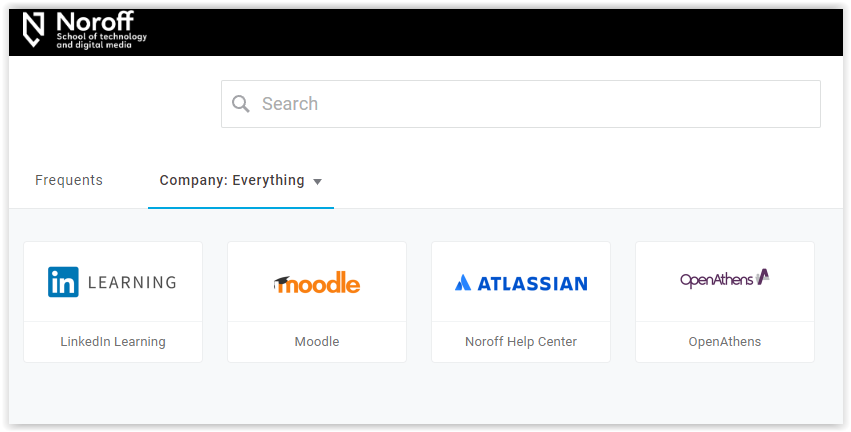851x432 pixels.
Task: Click the purple OpenAthens "A" emblem
Action: tap(763, 277)
